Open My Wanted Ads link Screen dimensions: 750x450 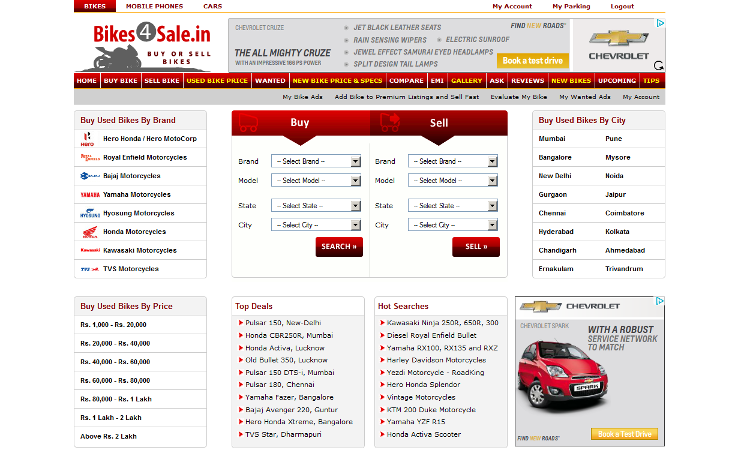point(585,97)
